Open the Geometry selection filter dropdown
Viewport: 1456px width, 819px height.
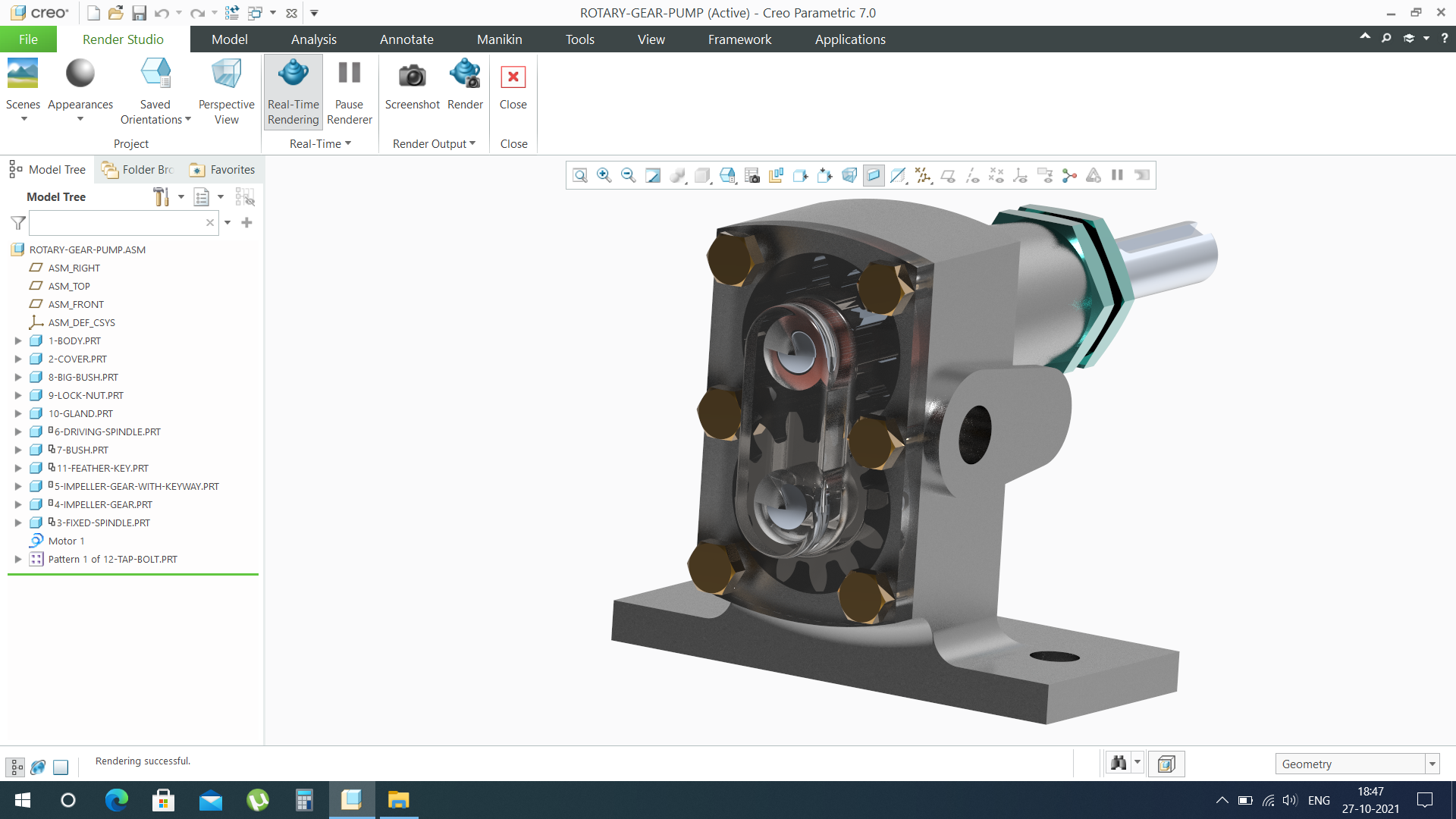[x=1432, y=764]
